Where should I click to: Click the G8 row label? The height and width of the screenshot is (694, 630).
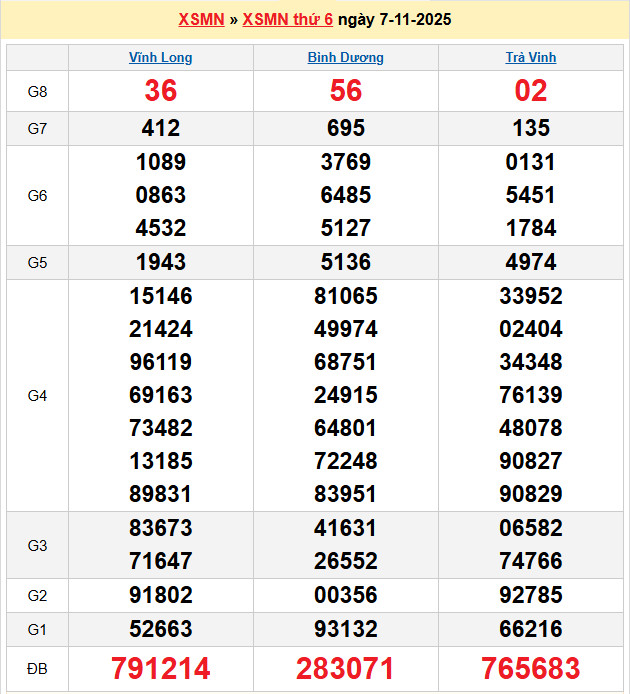point(38,92)
